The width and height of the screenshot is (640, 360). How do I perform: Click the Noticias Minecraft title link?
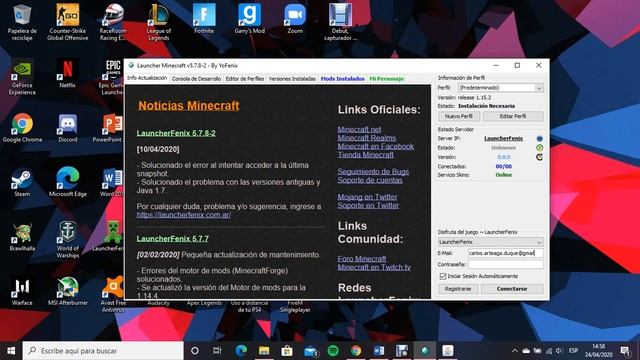pyautogui.click(x=189, y=106)
